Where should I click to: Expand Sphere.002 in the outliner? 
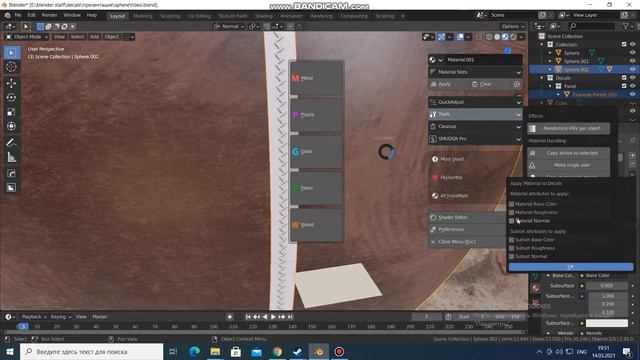pos(550,69)
